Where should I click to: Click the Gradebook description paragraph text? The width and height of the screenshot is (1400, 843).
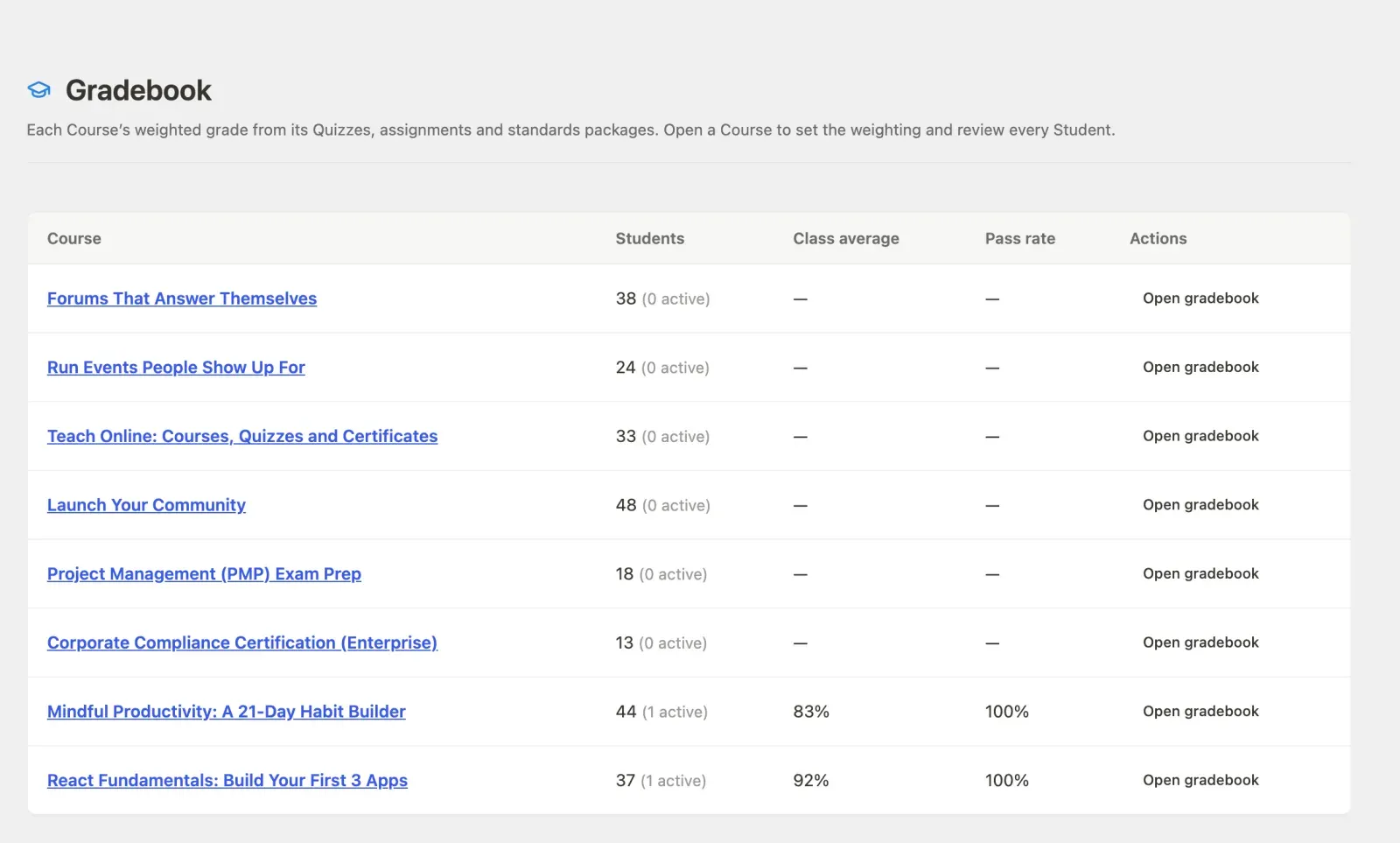[x=570, y=130]
